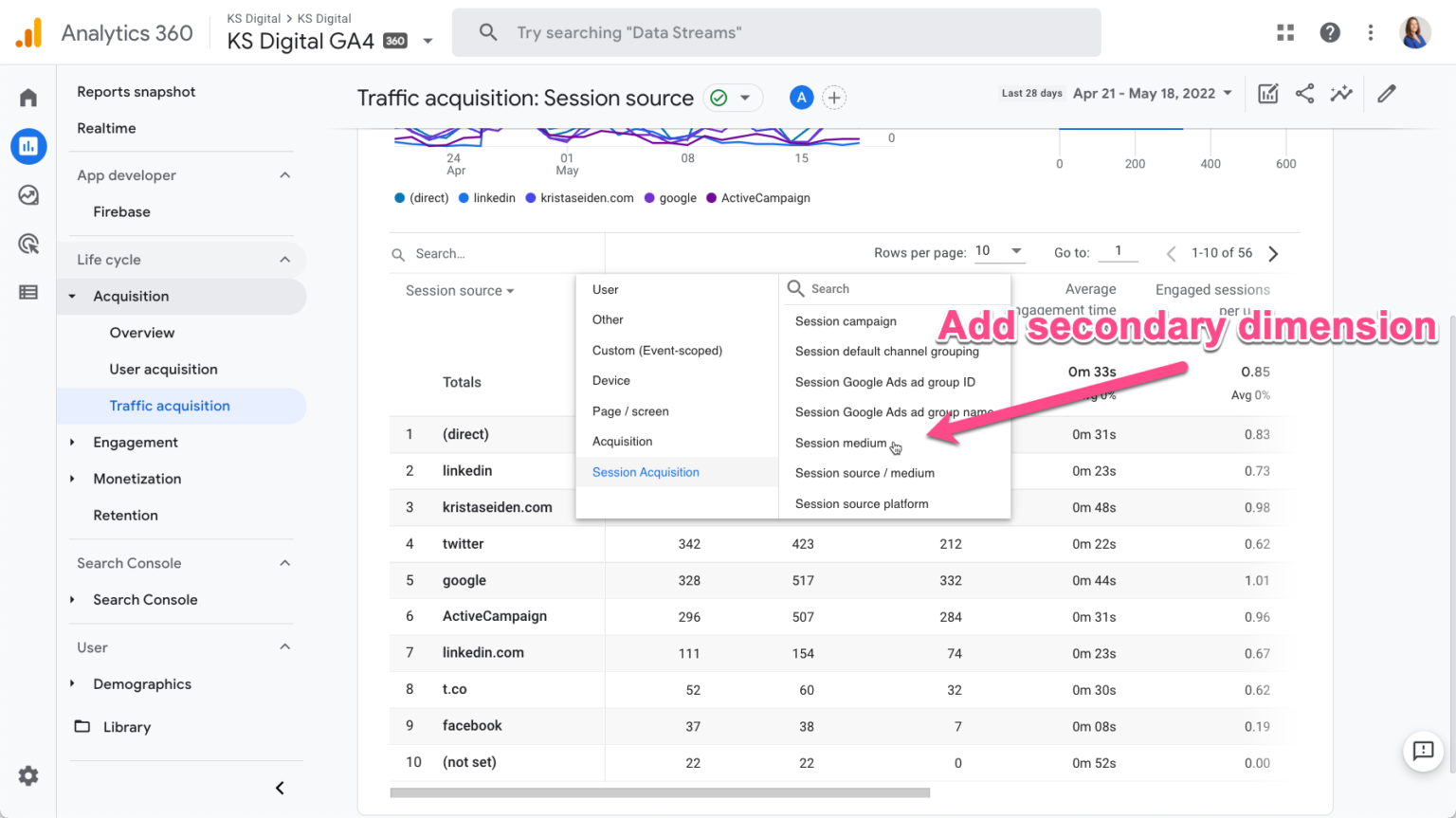Select the Device dimension category
Viewport: 1456px width, 818px height.
(x=611, y=381)
